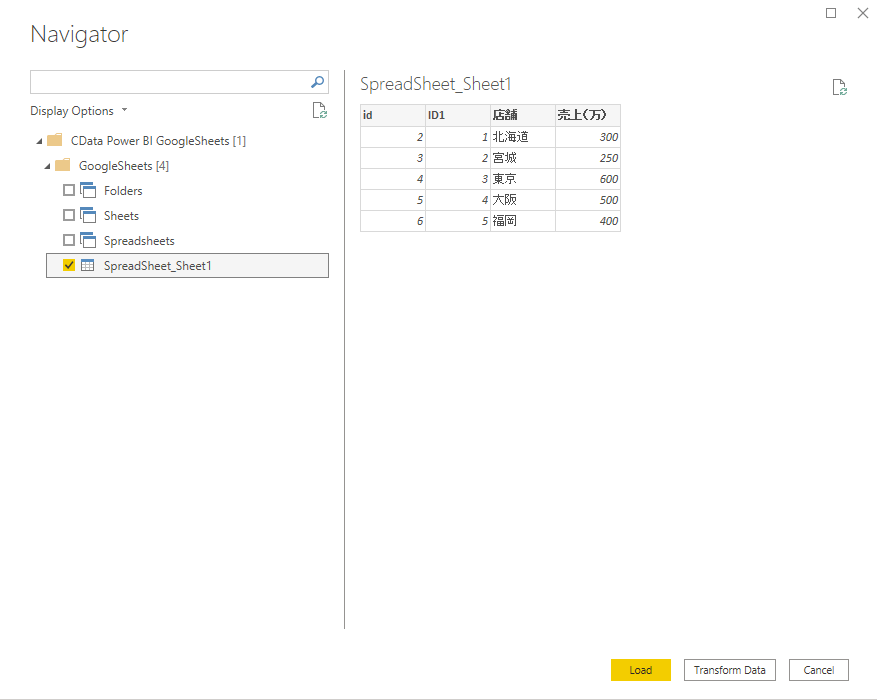Click the Cancel button
The height and width of the screenshot is (700, 877).
(x=818, y=670)
